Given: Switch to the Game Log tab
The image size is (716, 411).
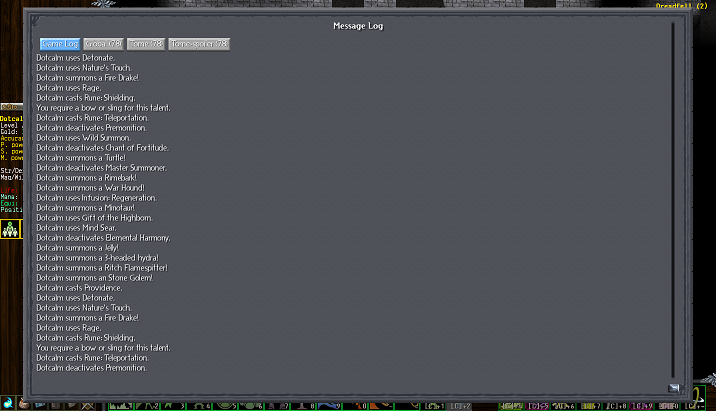Looking at the screenshot, I should click(x=60, y=44).
